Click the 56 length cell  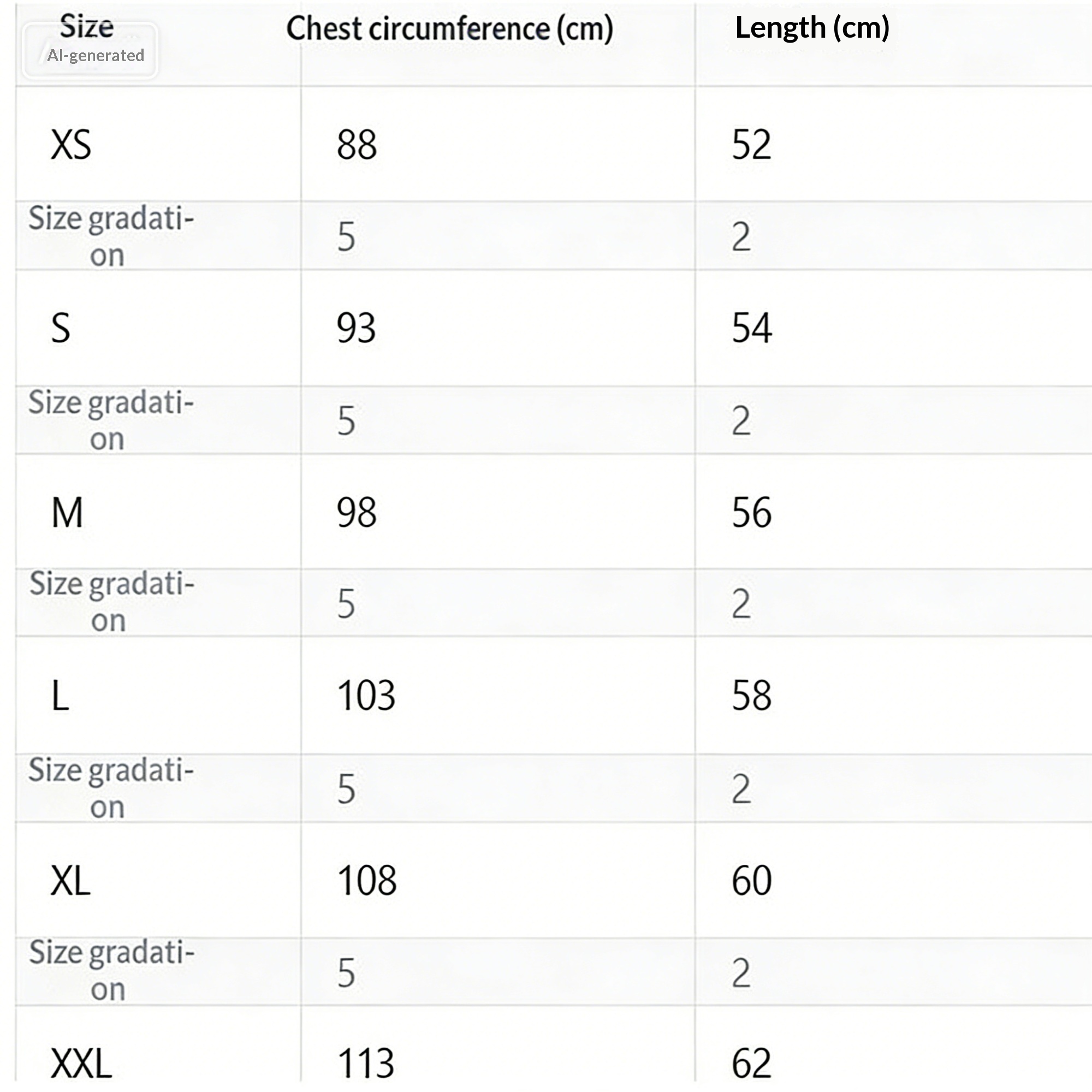pos(751,513)
